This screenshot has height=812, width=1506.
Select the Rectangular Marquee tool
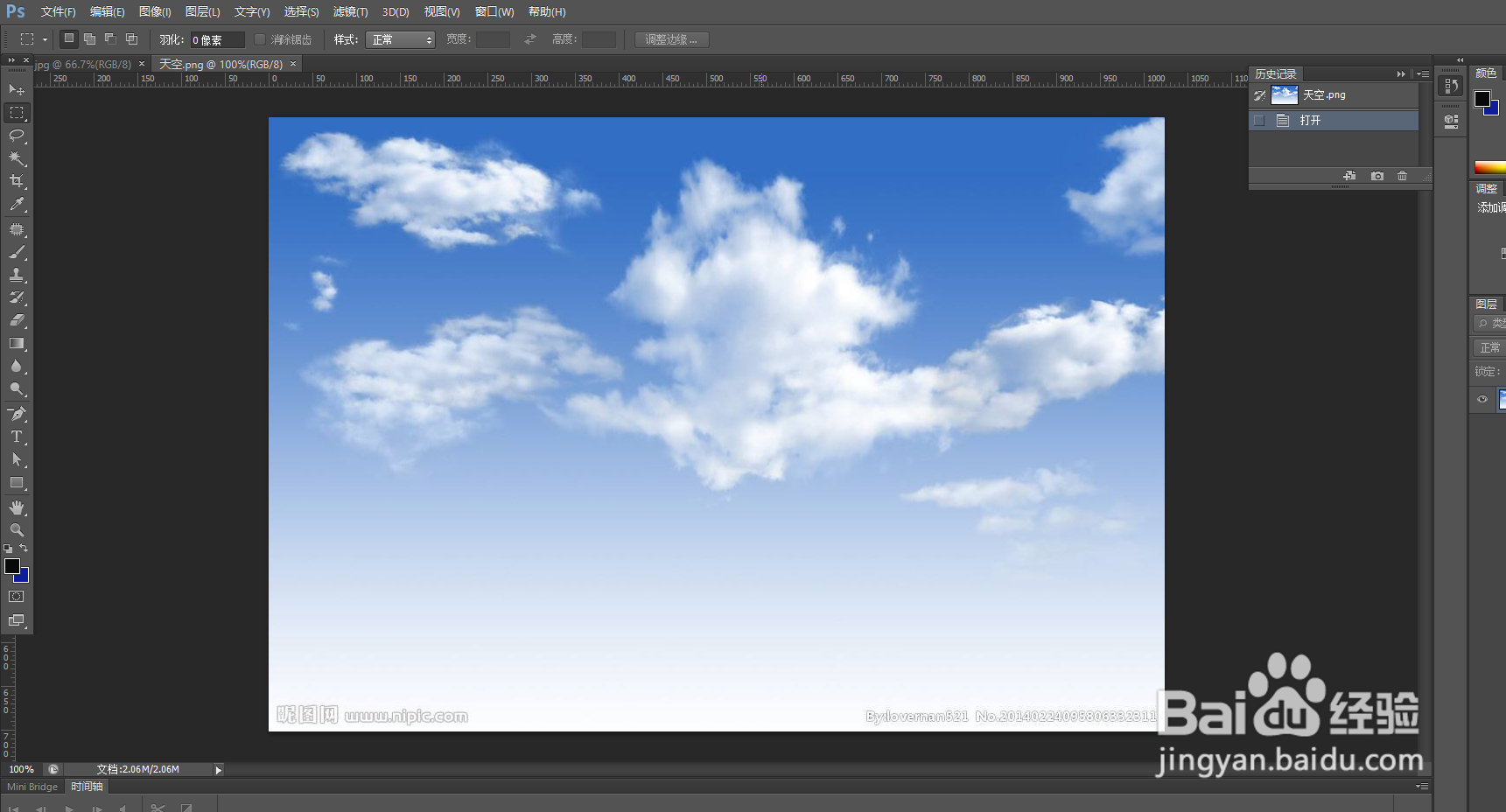coord(17,113)
